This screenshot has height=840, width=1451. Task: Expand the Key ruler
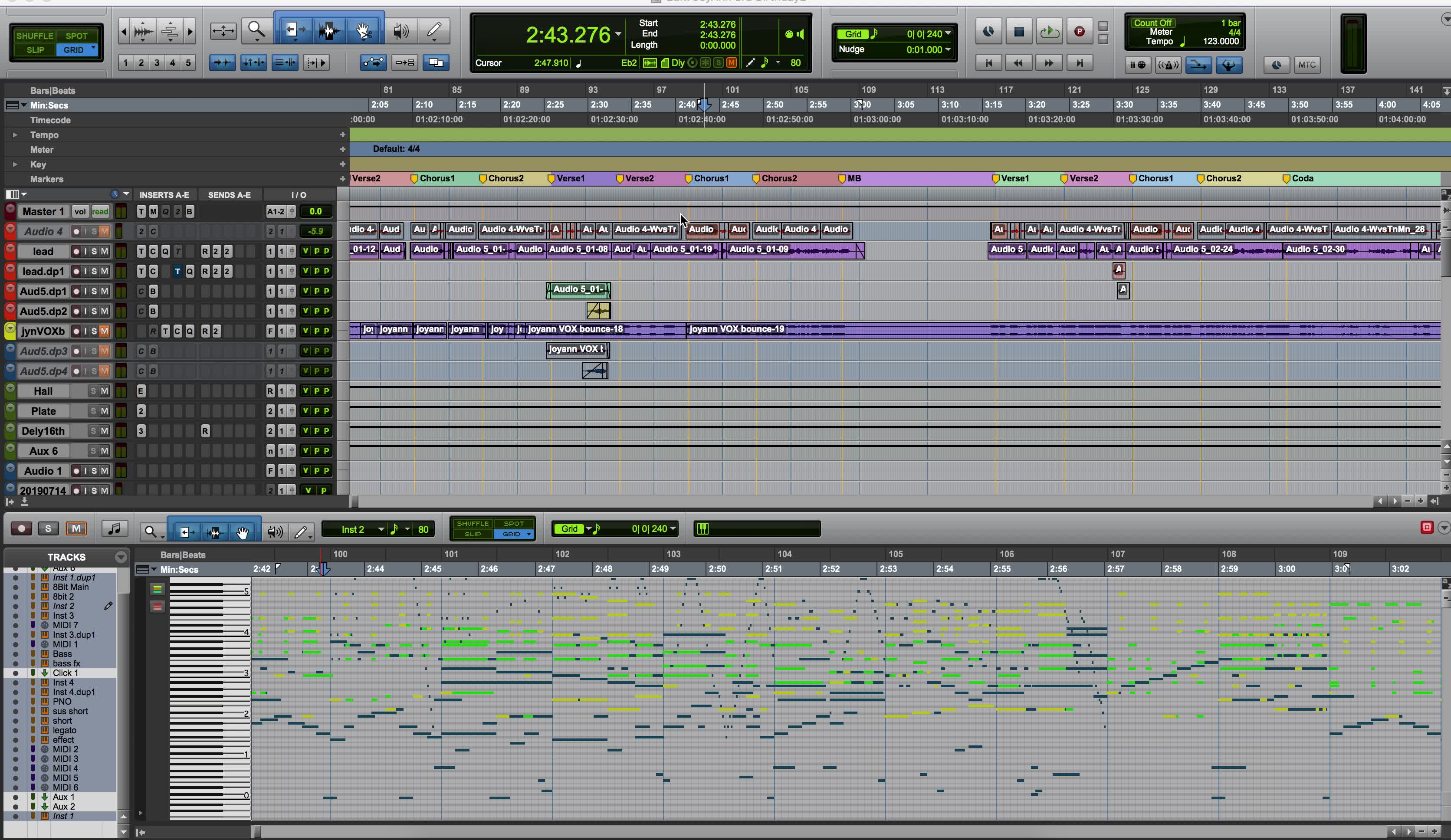[15, 164]
